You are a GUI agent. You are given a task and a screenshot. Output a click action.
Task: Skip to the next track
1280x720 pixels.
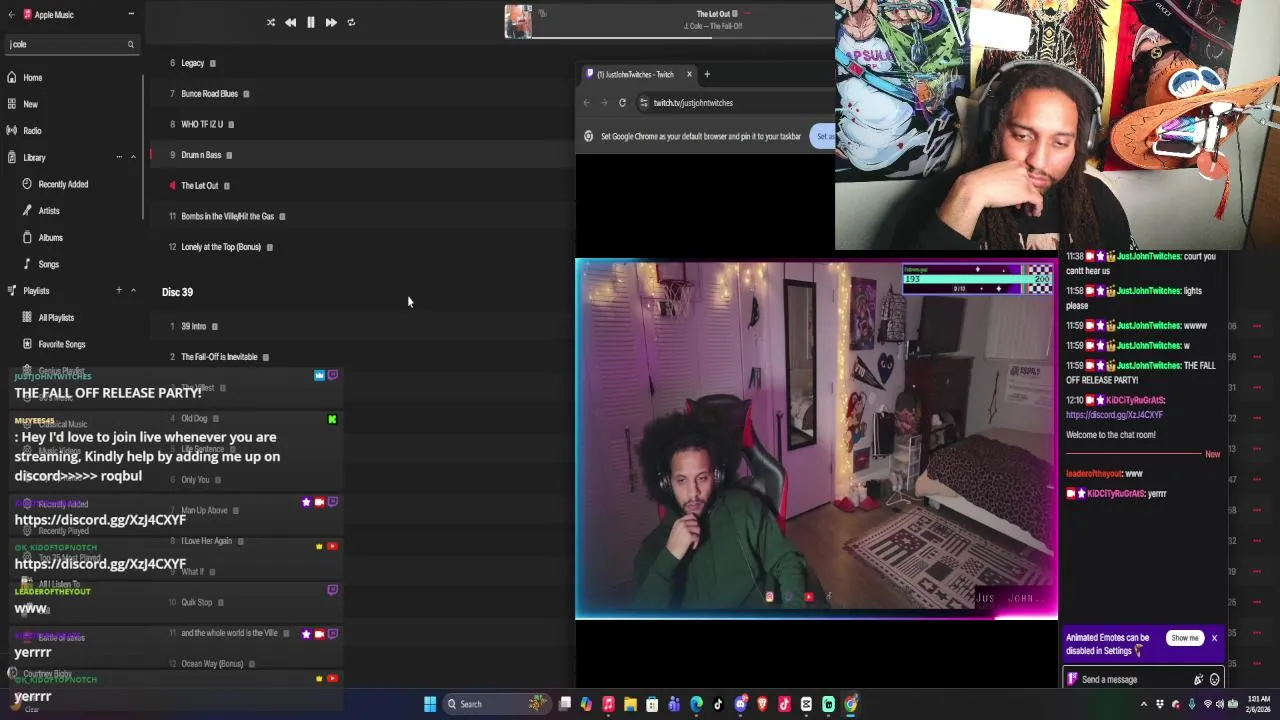(331, 22)
